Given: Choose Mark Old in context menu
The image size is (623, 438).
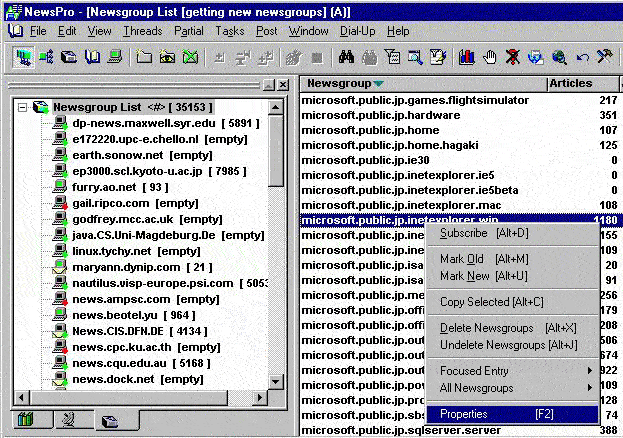Looking at the screenshot, I should [x=513, y=259].
